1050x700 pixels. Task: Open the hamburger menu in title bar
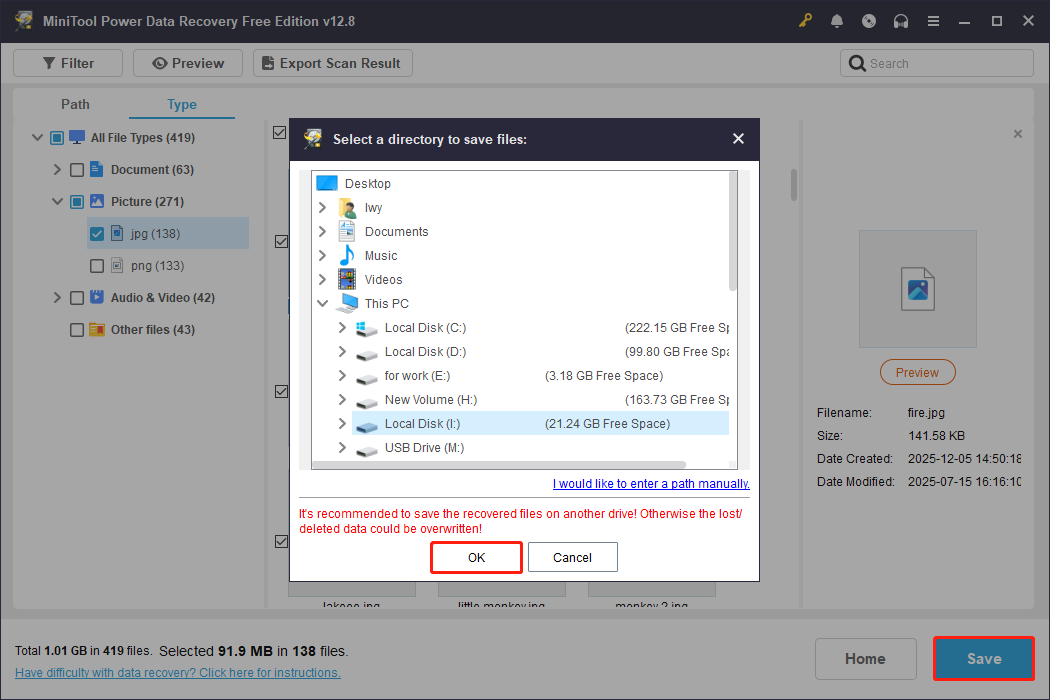[x=933, y=20]
